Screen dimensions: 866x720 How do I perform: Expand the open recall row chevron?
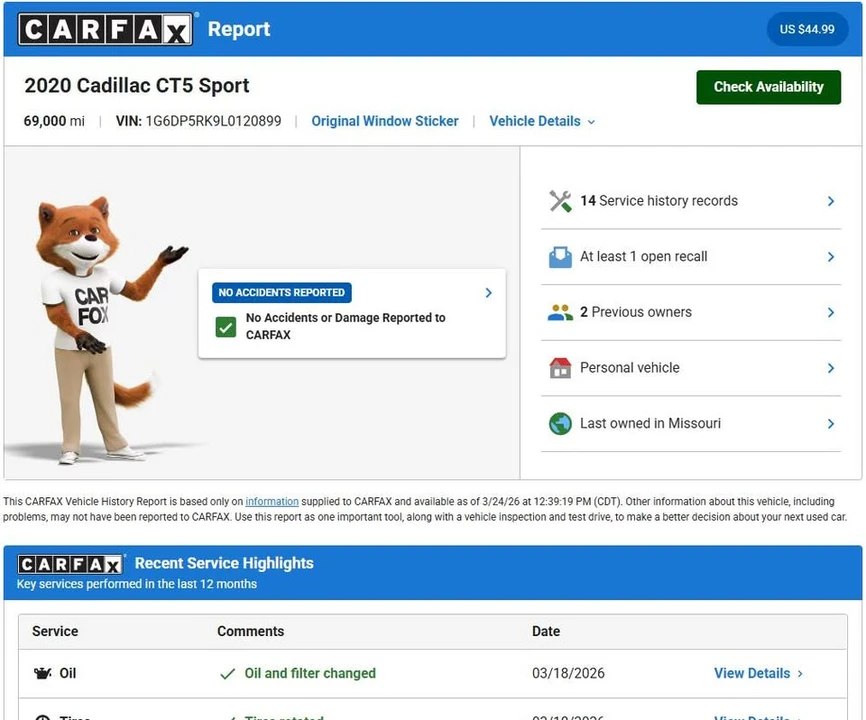tap(831, 257)
